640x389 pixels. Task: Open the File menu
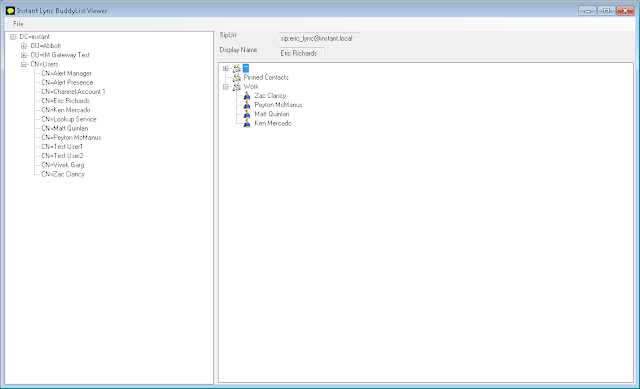click(x=18, y=24)
